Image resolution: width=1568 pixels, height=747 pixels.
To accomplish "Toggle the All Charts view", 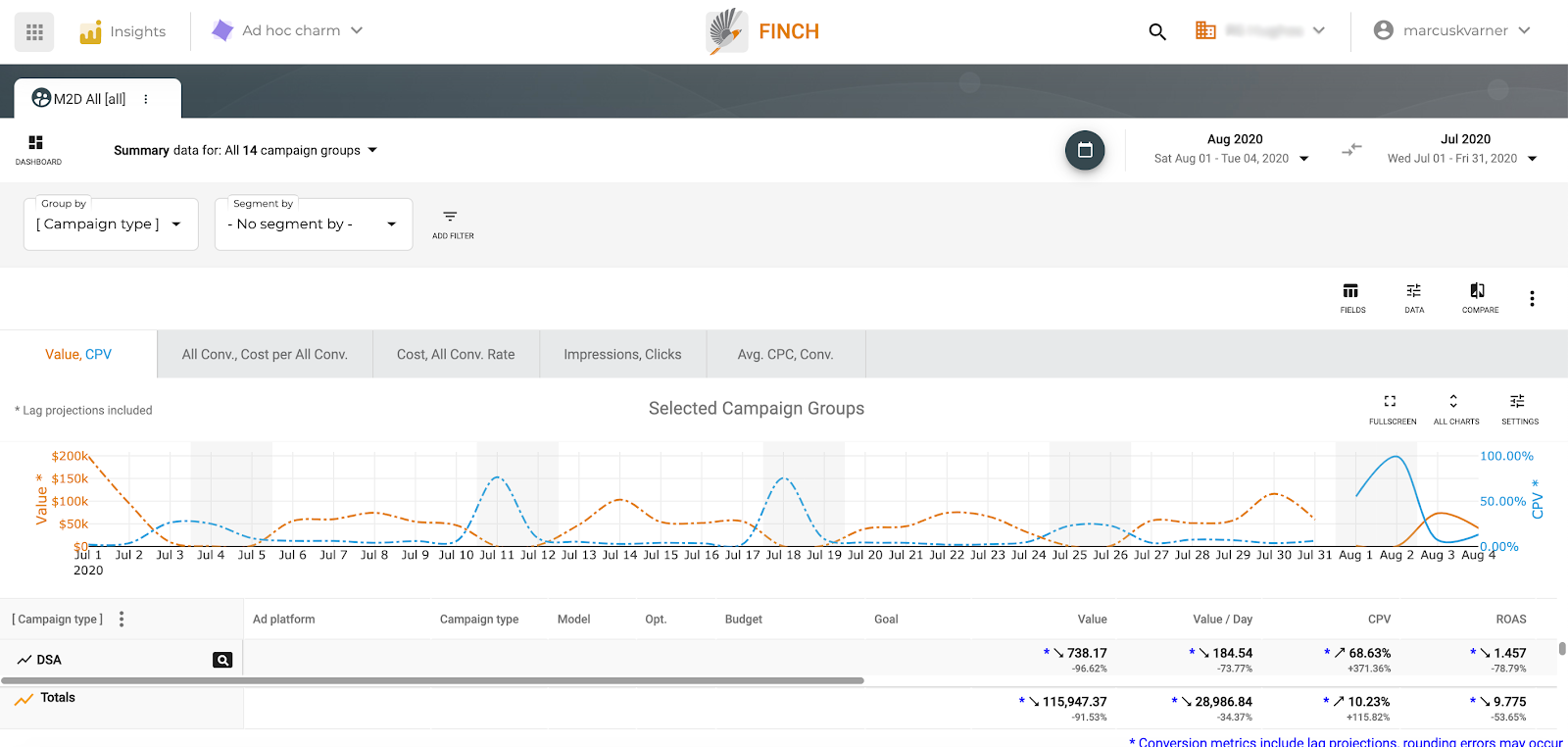I will click(x=1455, y=409).
